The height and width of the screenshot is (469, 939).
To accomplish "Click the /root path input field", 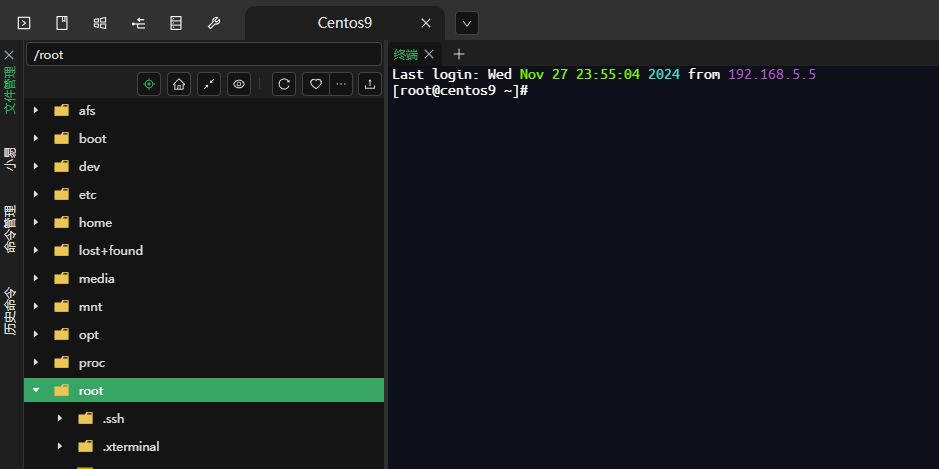I will tap(204, 54).
